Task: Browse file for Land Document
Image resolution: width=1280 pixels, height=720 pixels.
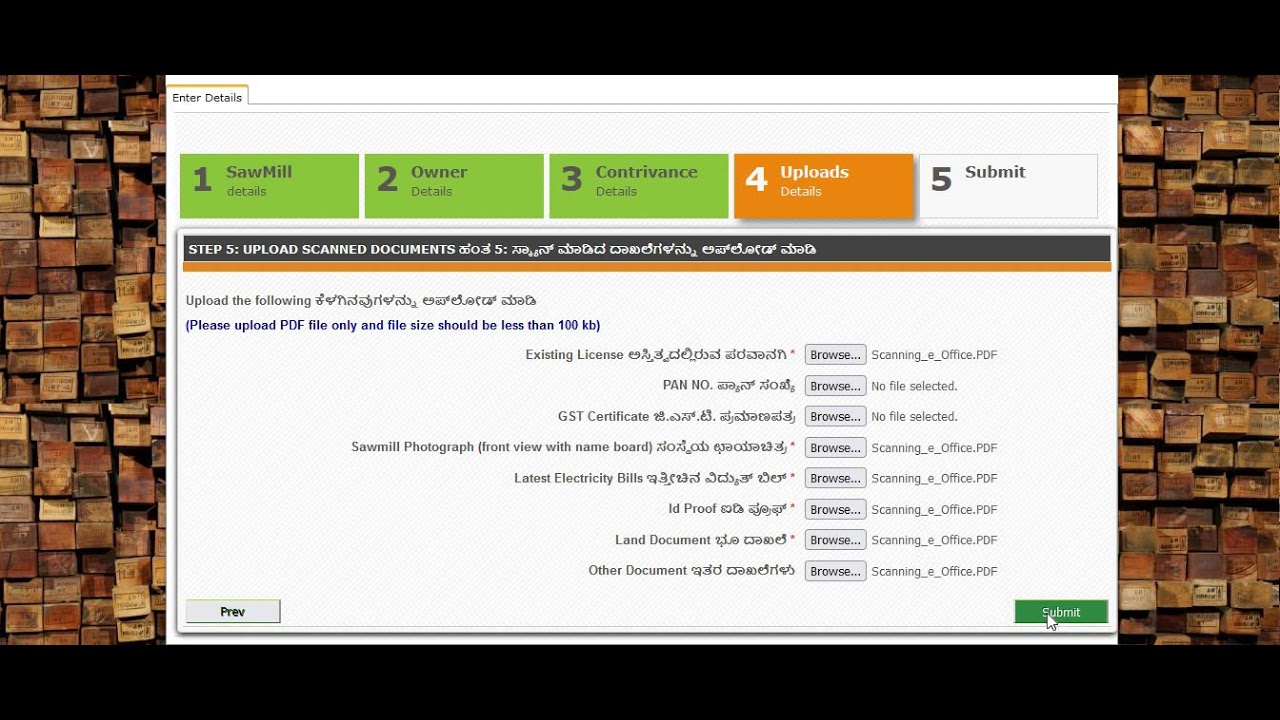Action: pyautogui.click(x=835, y=540)
